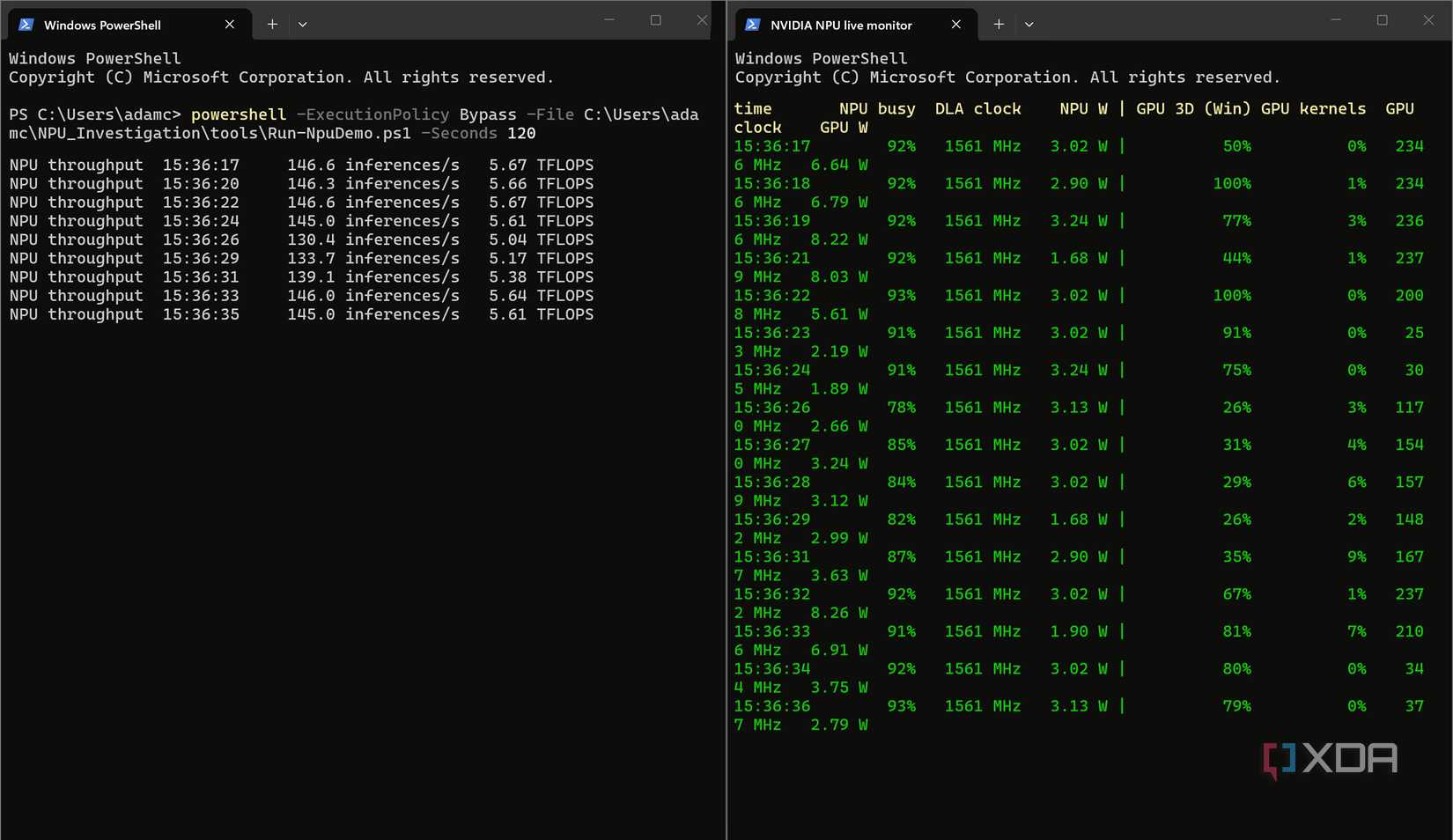Screen dimensions: 1453x840
Task: Close the Windows PowerShell tab
Action: [x=230, y=25]
